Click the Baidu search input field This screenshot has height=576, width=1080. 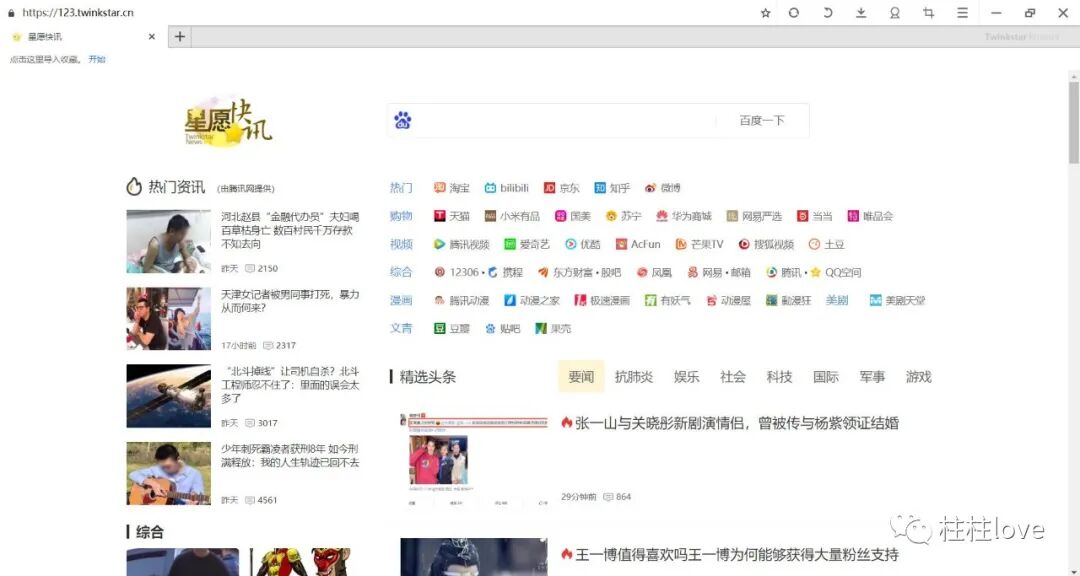coord(565,121)
